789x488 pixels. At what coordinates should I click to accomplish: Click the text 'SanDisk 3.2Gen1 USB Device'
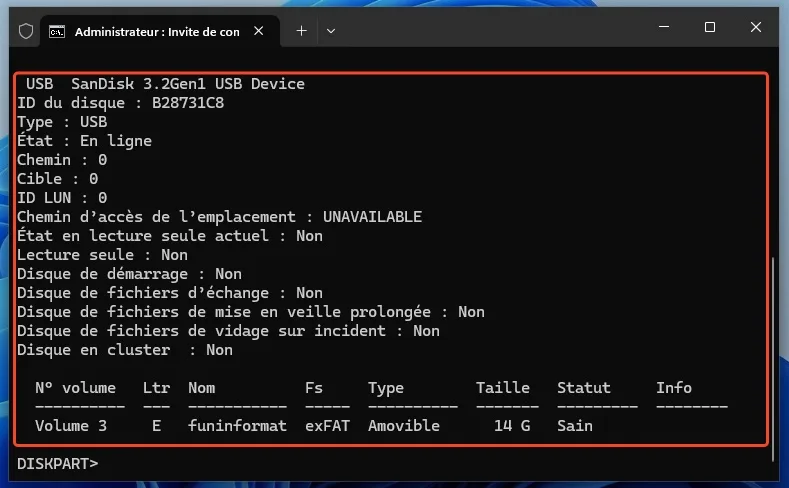tap(188, 84)
